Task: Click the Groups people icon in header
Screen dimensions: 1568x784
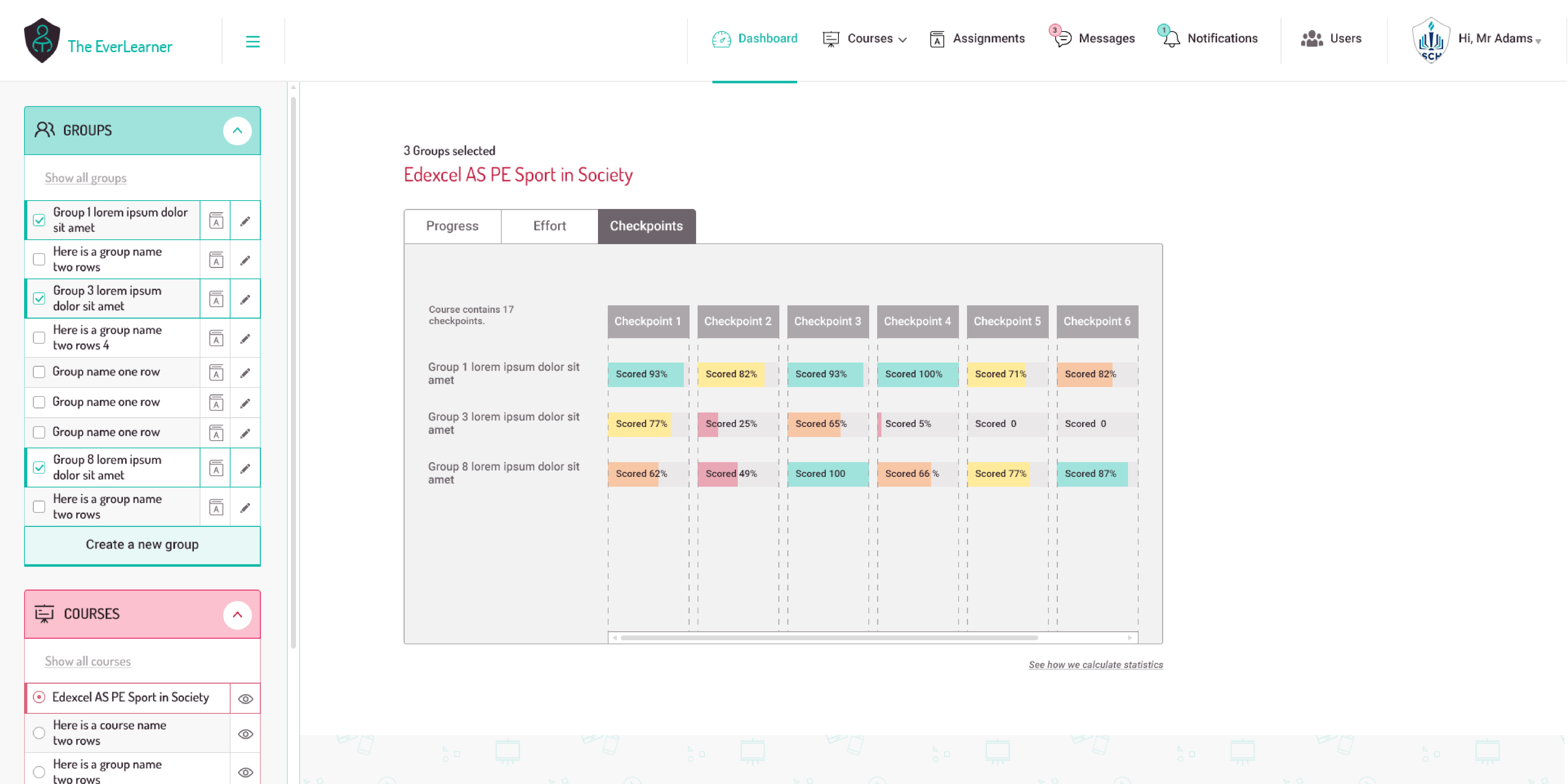Action: coord(44,130)
